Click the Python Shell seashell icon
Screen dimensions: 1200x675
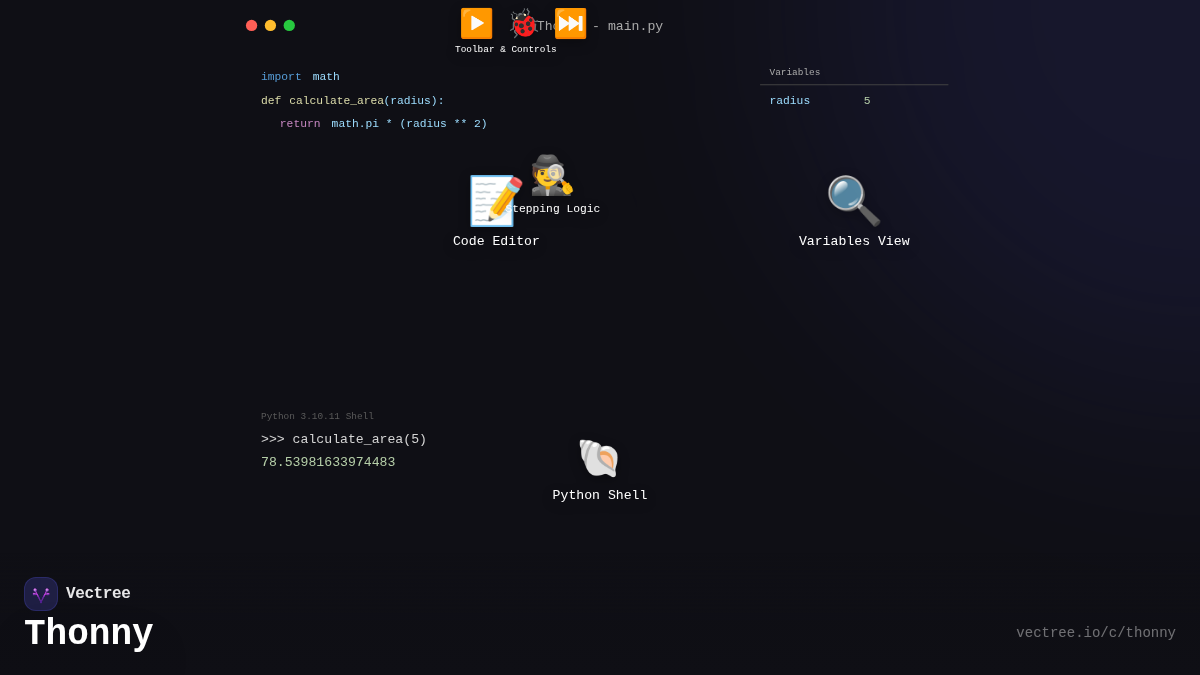click(599, 458)
